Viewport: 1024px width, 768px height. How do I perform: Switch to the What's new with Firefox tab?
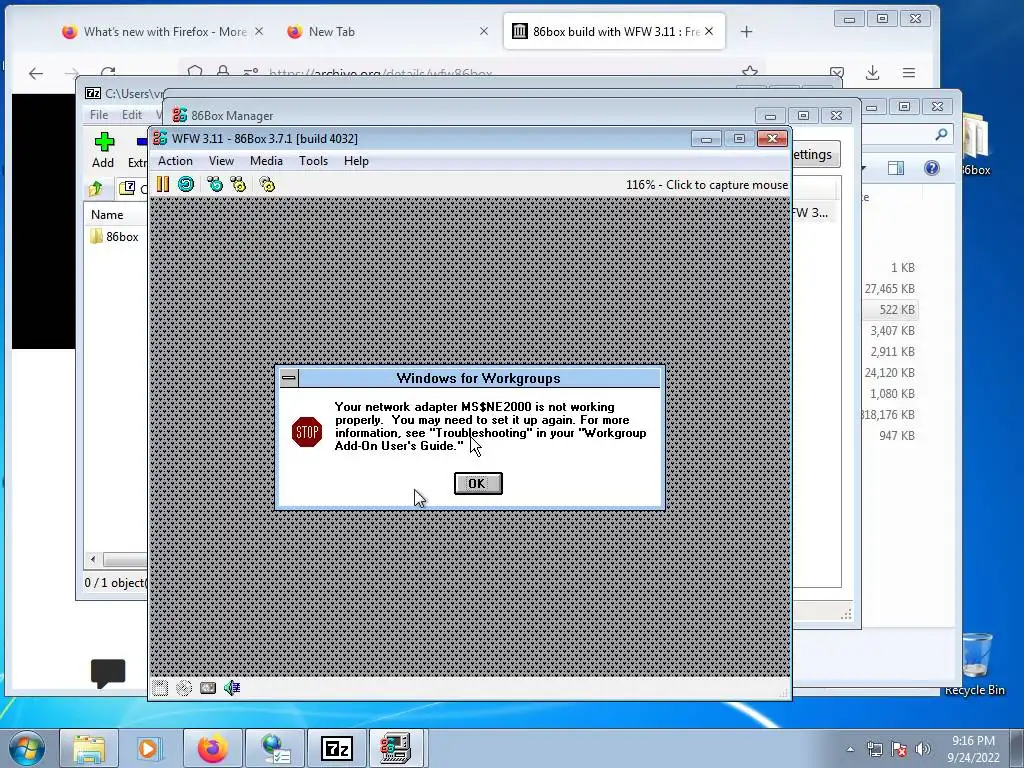pos(163,31)
